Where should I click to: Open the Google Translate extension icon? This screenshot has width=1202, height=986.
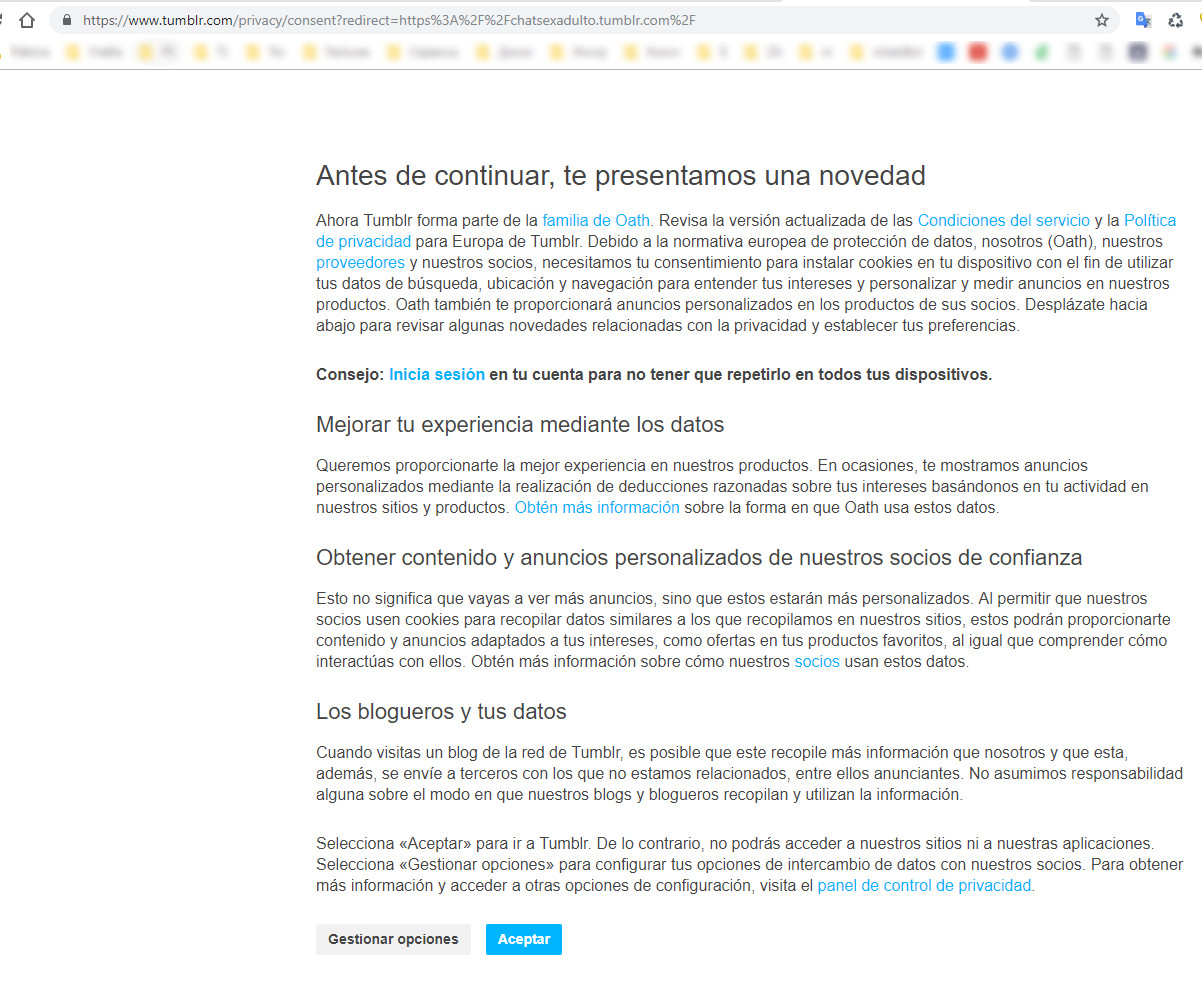(1143, 20)
